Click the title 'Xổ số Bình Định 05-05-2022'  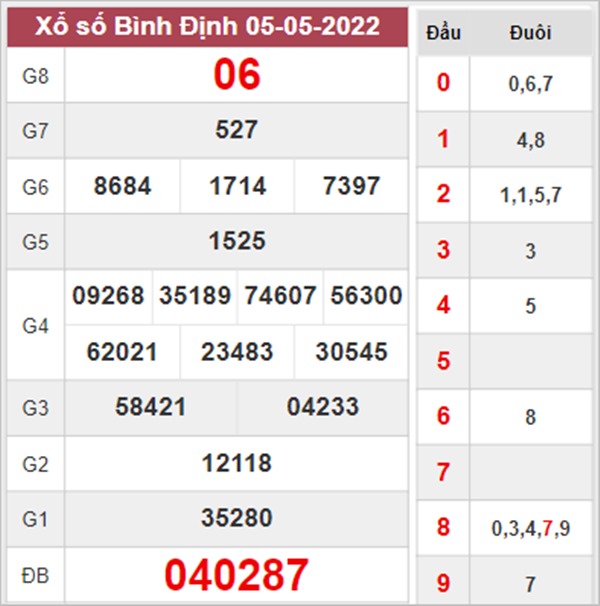208,26
